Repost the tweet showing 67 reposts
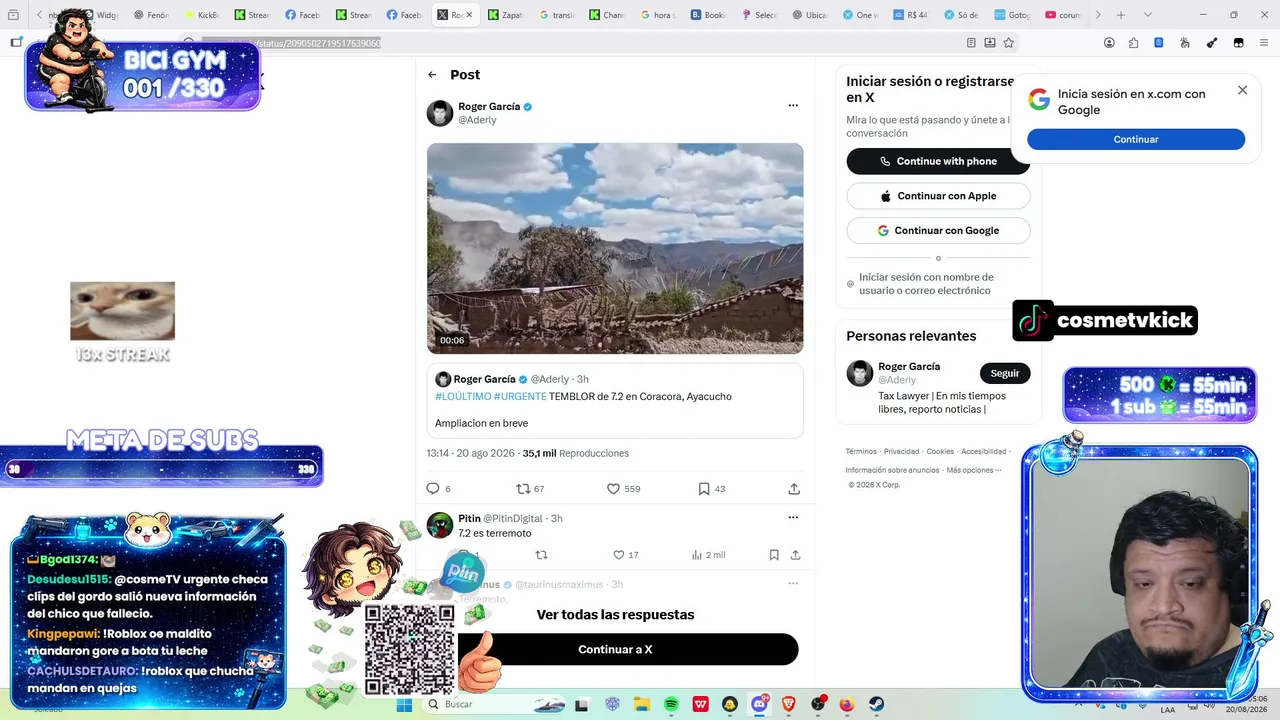The height and width of the screenshot is (720, 1280). [530, 489]
